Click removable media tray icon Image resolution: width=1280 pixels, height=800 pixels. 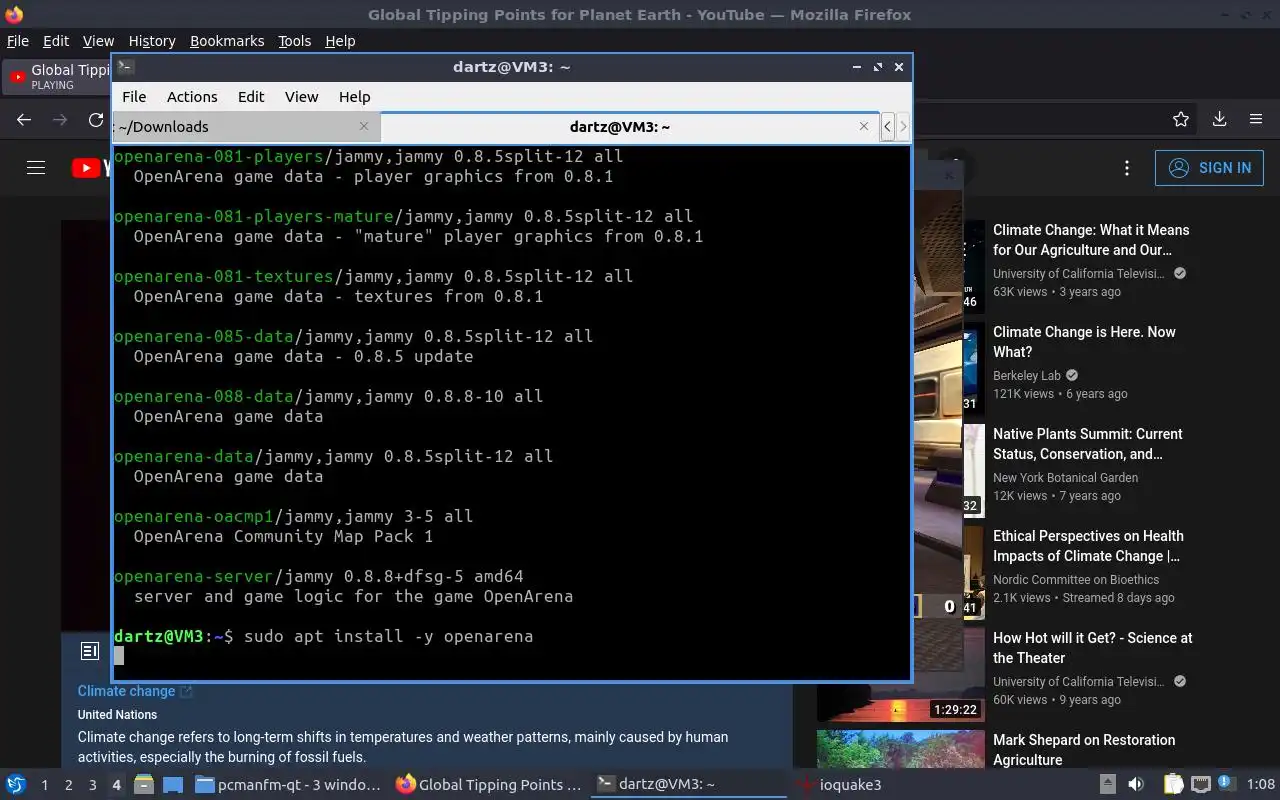[x=1107, y=785]
